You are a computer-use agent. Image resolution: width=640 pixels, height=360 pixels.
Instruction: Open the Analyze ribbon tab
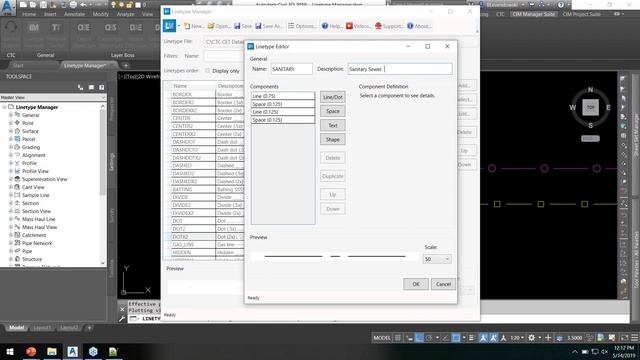(x=125, y=14)
